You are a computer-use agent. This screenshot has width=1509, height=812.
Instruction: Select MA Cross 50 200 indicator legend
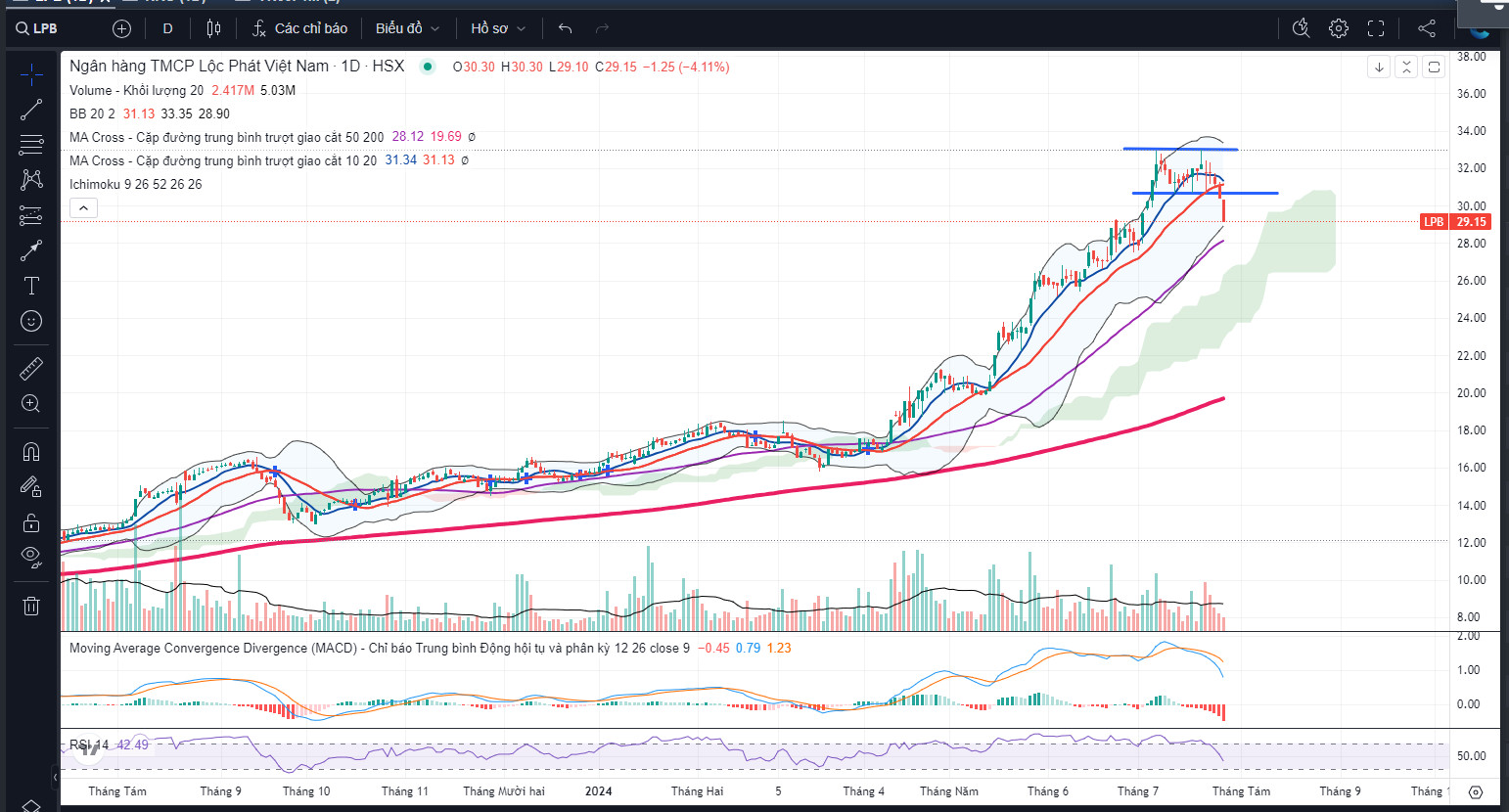tap(226, 137)
